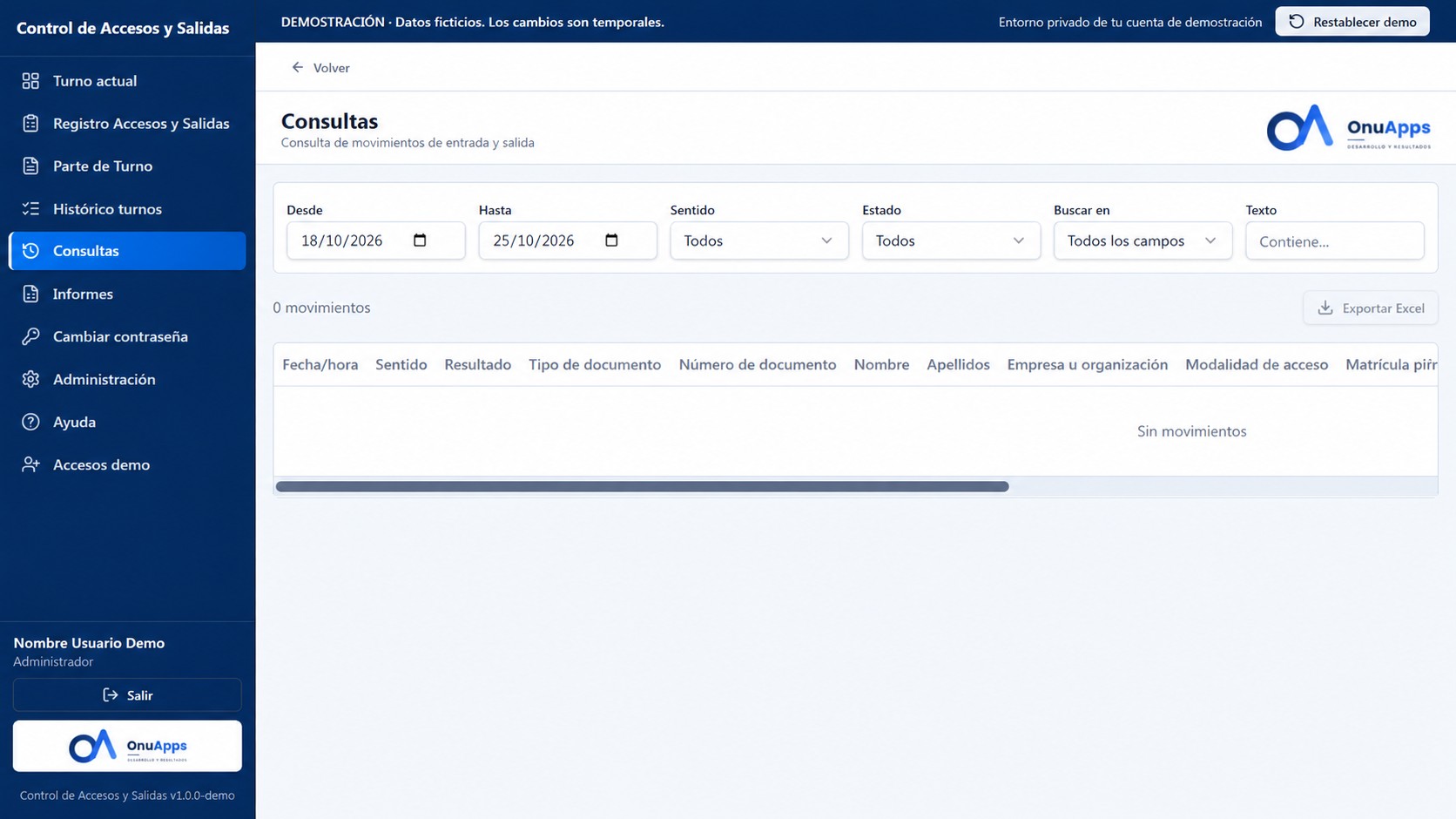1456x819 pixels.
Task: Click the Modalidad de acceso column header
Action: (x=1257, y=364)
